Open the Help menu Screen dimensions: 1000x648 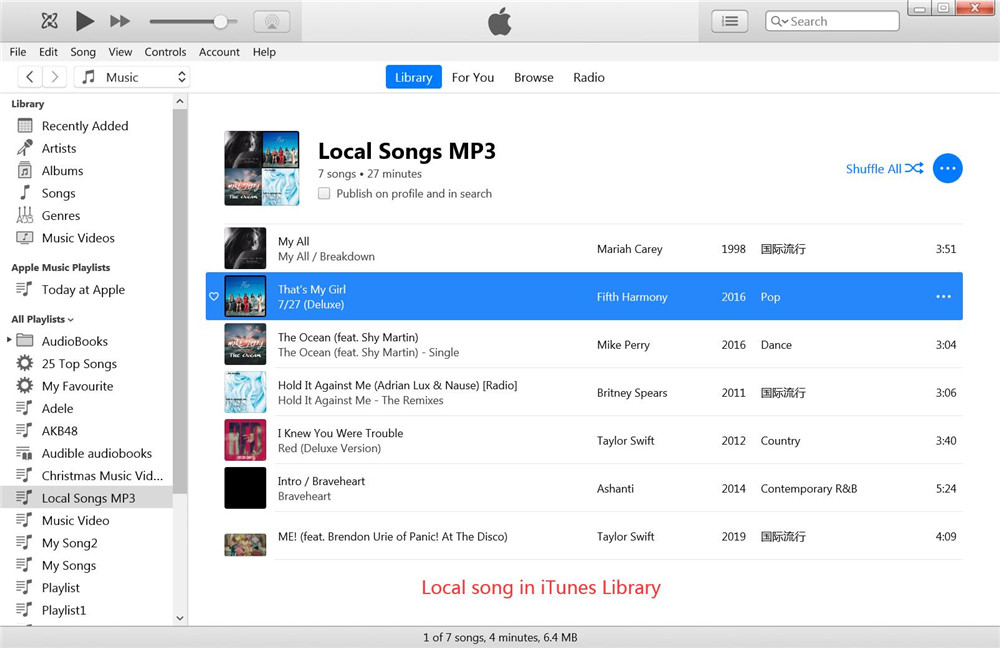tap(264, 52)
